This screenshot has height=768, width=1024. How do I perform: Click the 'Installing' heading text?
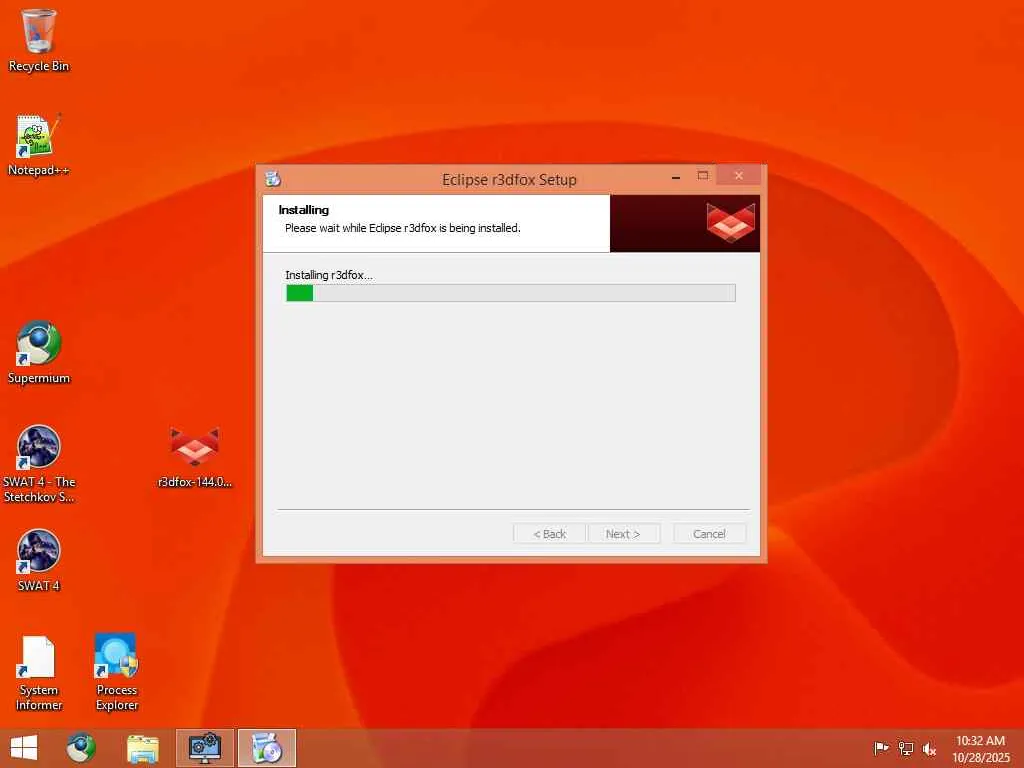tap(304, 210)
